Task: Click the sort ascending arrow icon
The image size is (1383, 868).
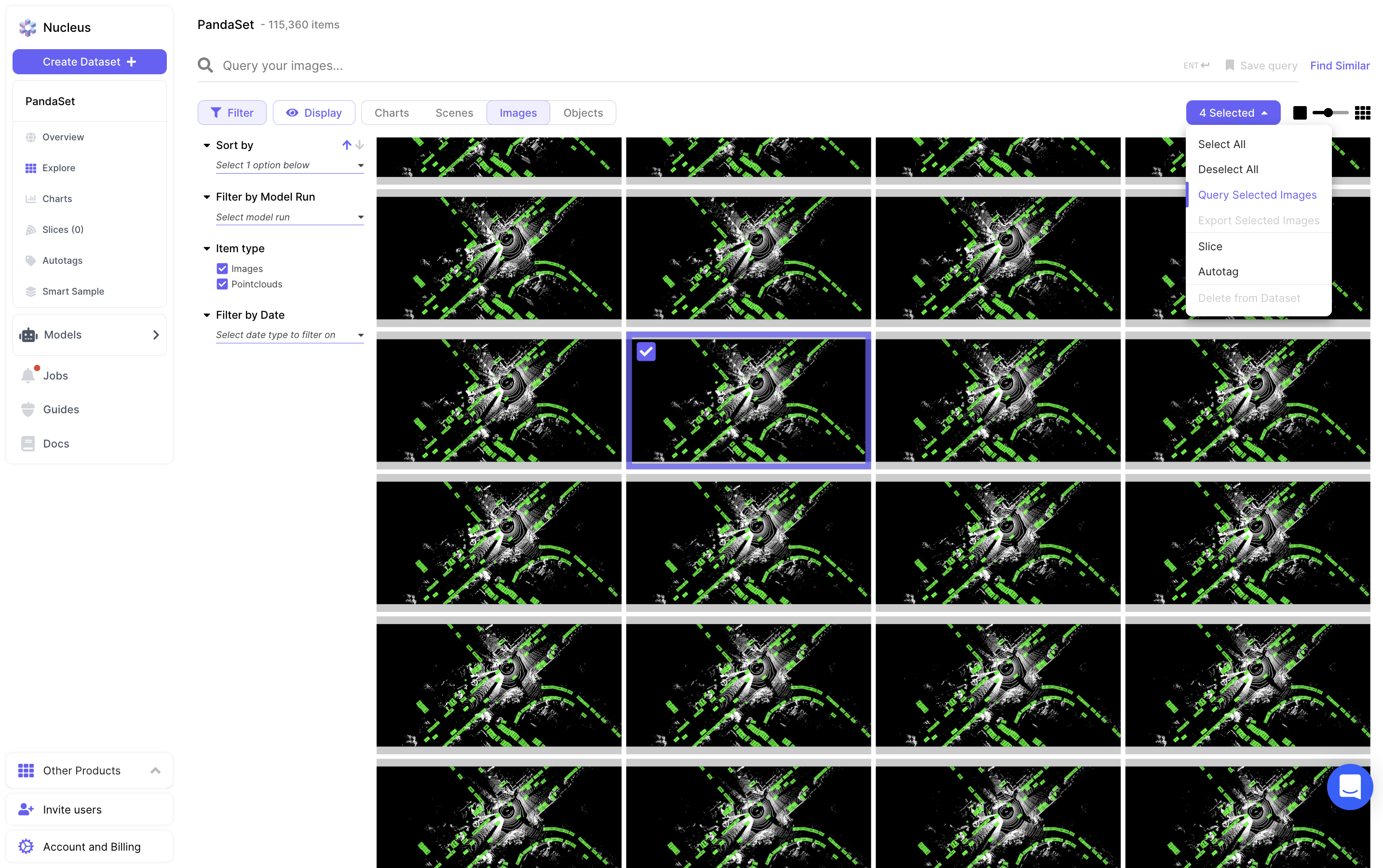Action: [347, 145]
